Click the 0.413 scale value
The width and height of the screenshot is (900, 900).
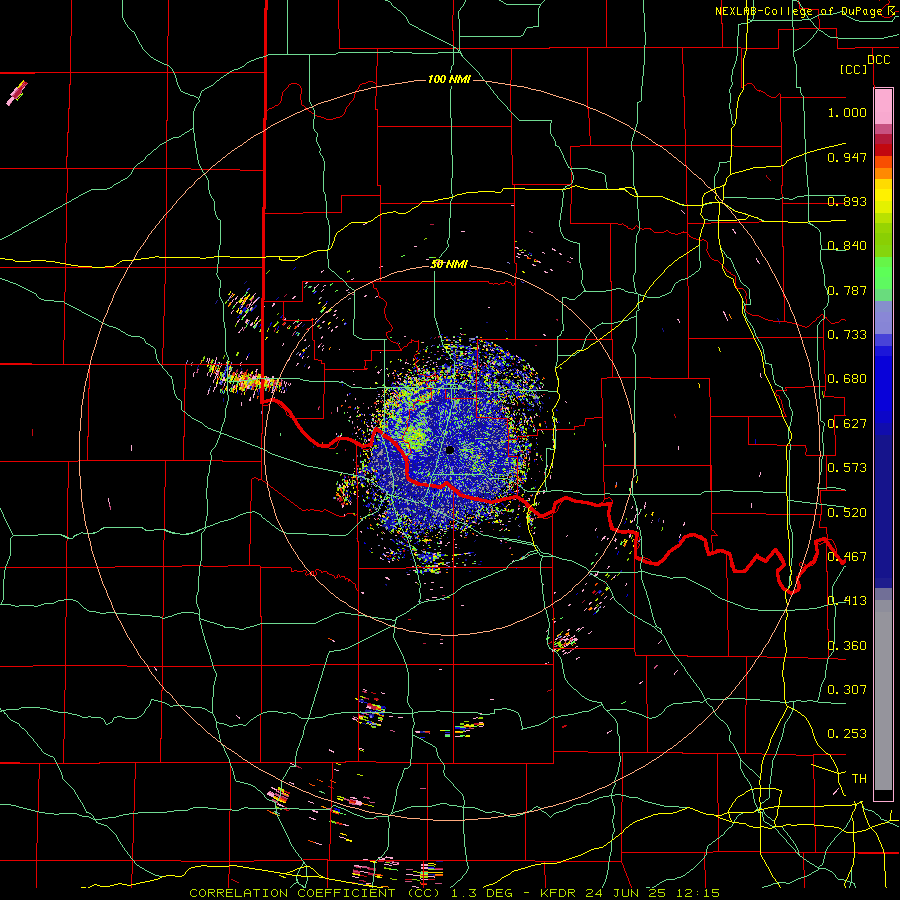(x=847, y=601)
